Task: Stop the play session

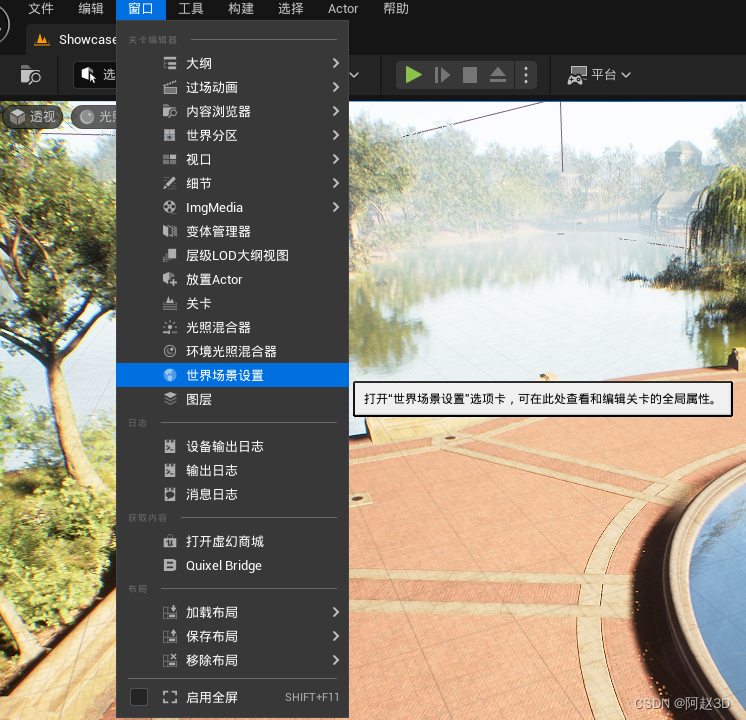Action: point(470,75)
